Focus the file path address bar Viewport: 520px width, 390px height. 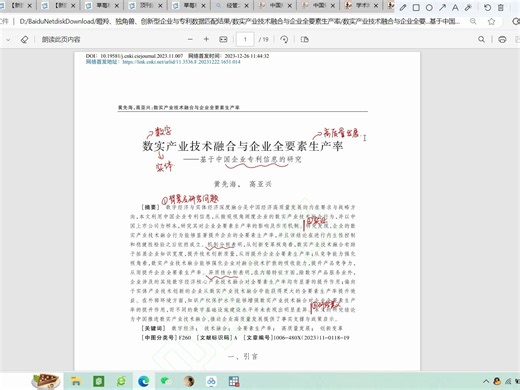point(240,21)
